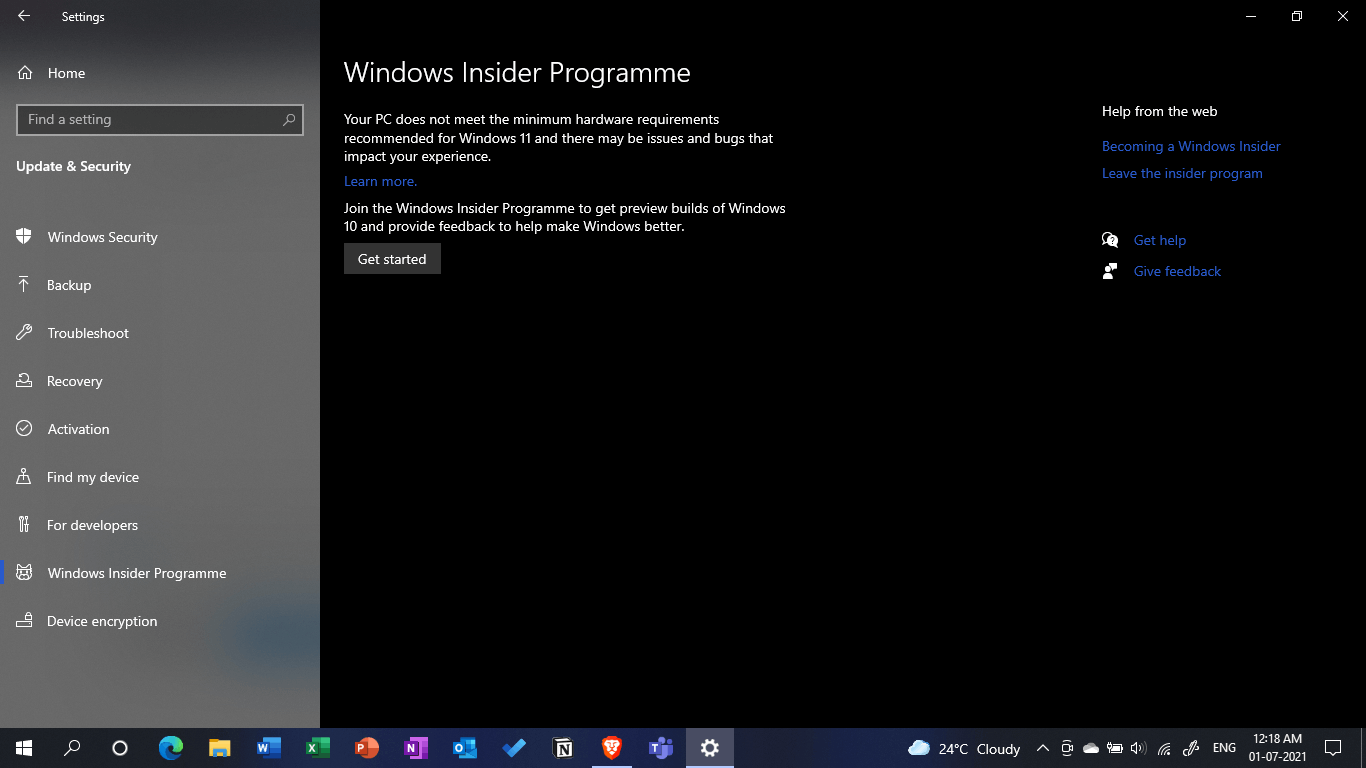Open the Windows Start menu

click(x=24, y=748)
